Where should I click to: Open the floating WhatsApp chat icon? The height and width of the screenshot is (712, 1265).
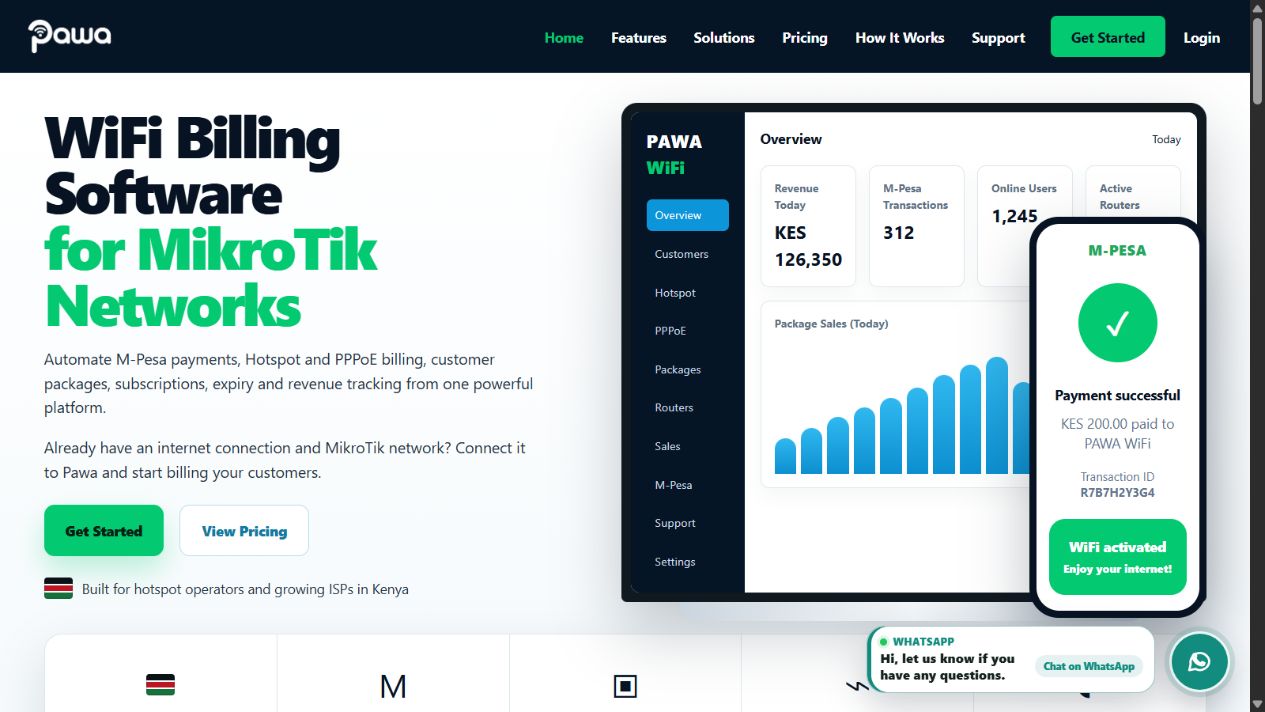[1199, 661]
